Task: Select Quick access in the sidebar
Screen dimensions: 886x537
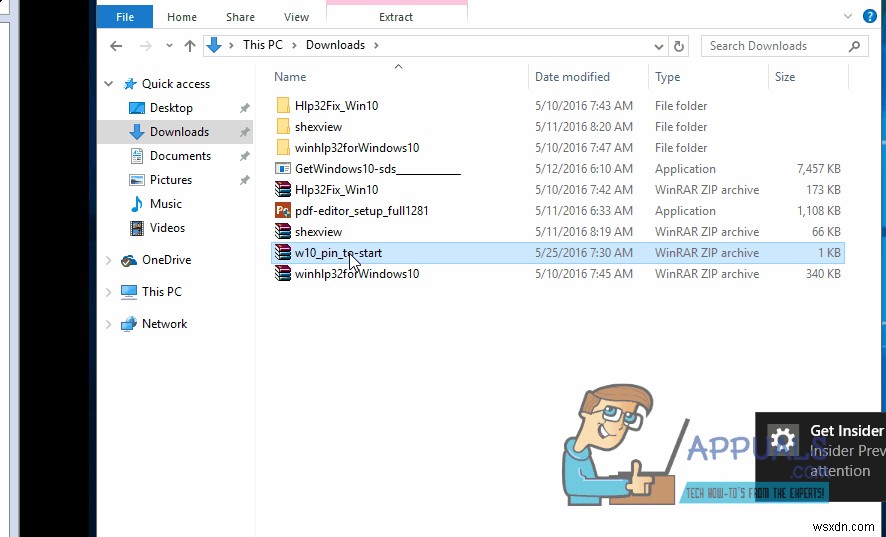Action: [176, 84]
